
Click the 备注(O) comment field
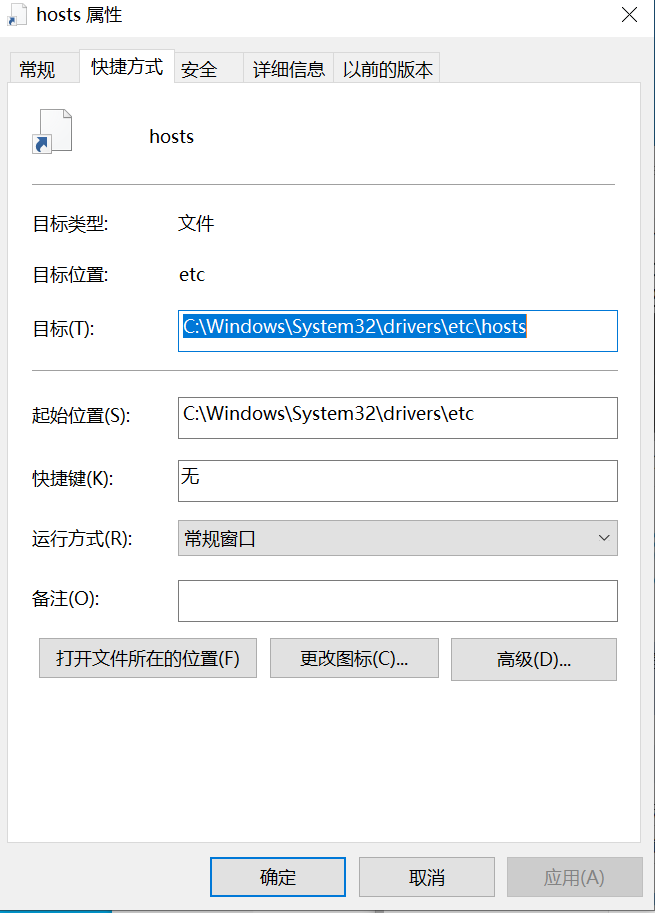tap(398, 601)
